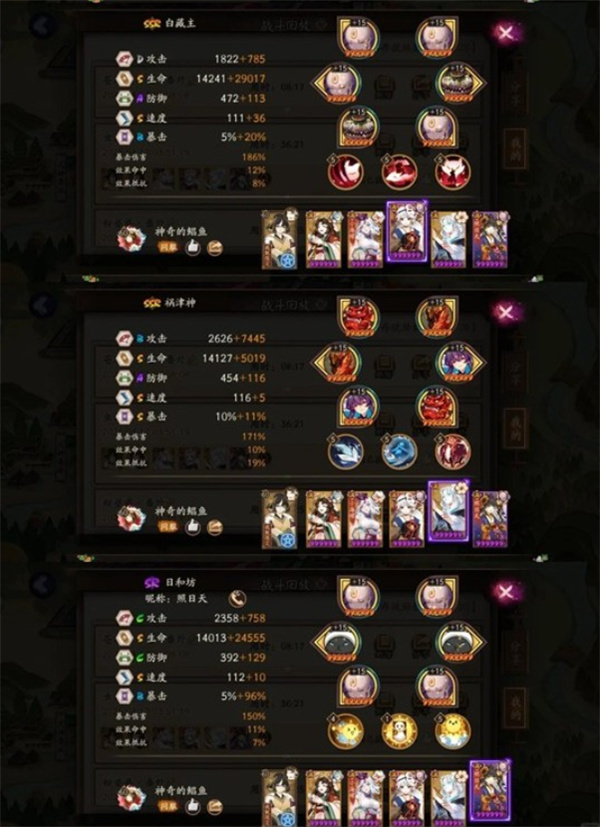Click the 暴击 card icon in 日和坊 panel
600x827 pixels.
124,696
